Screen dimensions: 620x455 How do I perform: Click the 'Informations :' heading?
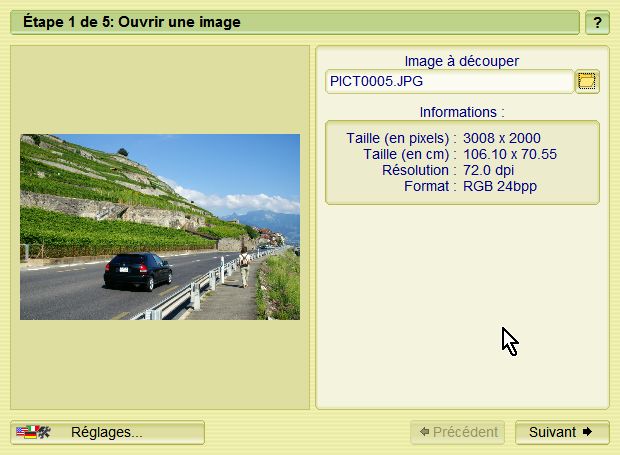(461, 112)
